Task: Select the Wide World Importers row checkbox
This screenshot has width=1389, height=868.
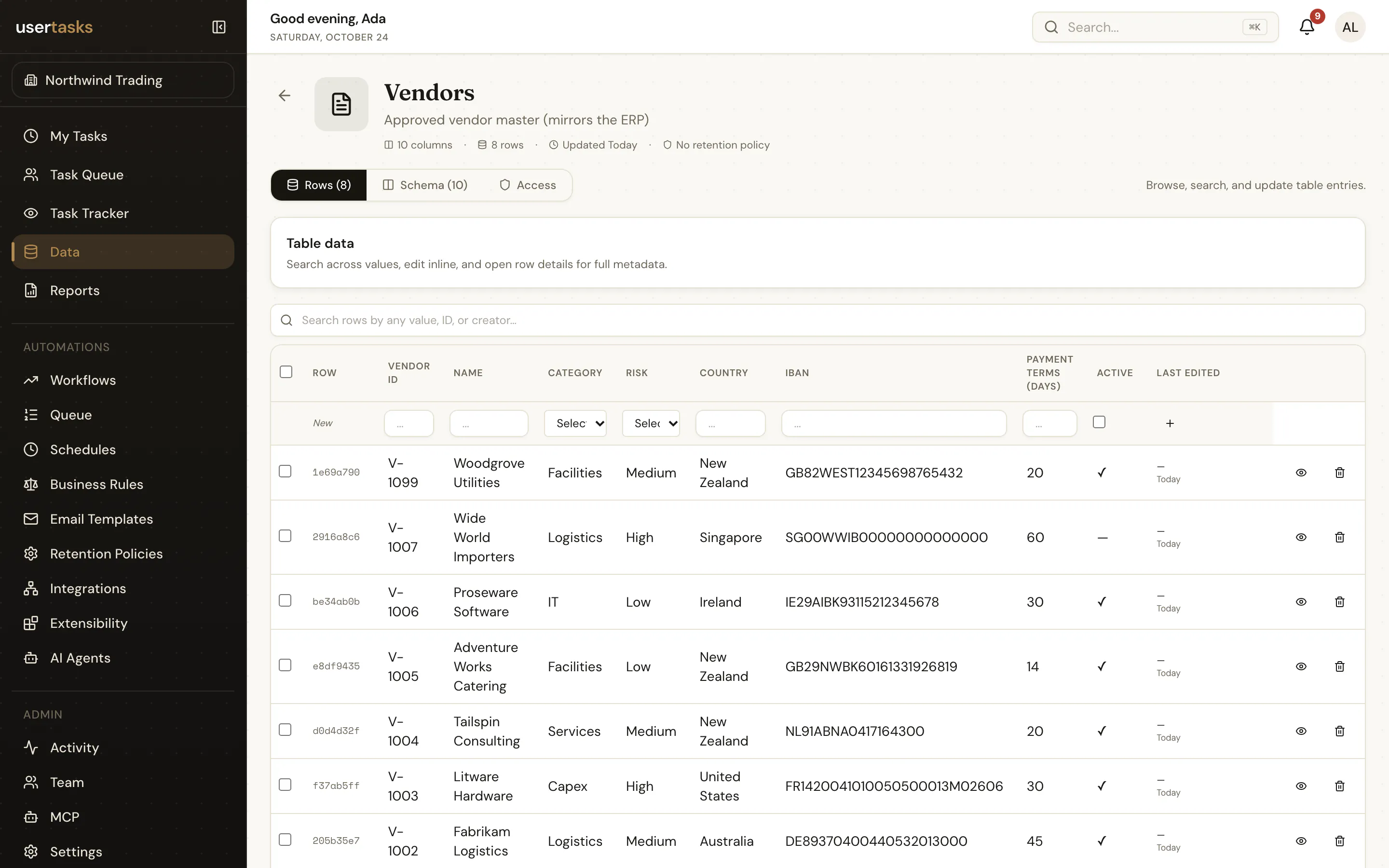Action: [285, 536]
